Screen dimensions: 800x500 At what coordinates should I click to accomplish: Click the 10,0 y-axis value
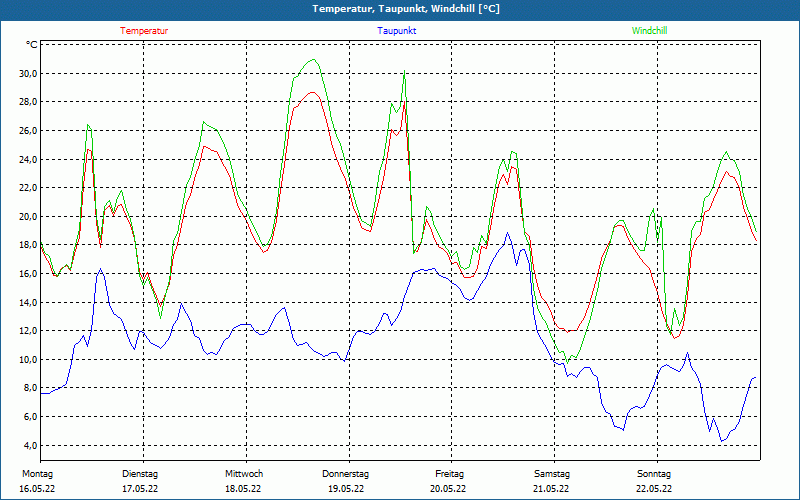(28, 360)
